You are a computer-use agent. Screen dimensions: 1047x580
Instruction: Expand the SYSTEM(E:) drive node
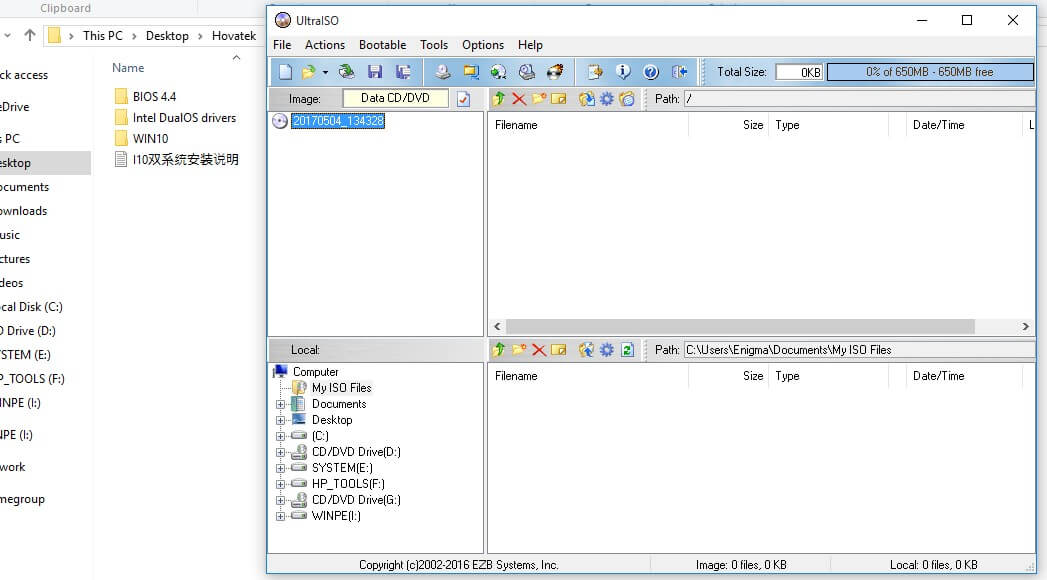coord(281,468)
